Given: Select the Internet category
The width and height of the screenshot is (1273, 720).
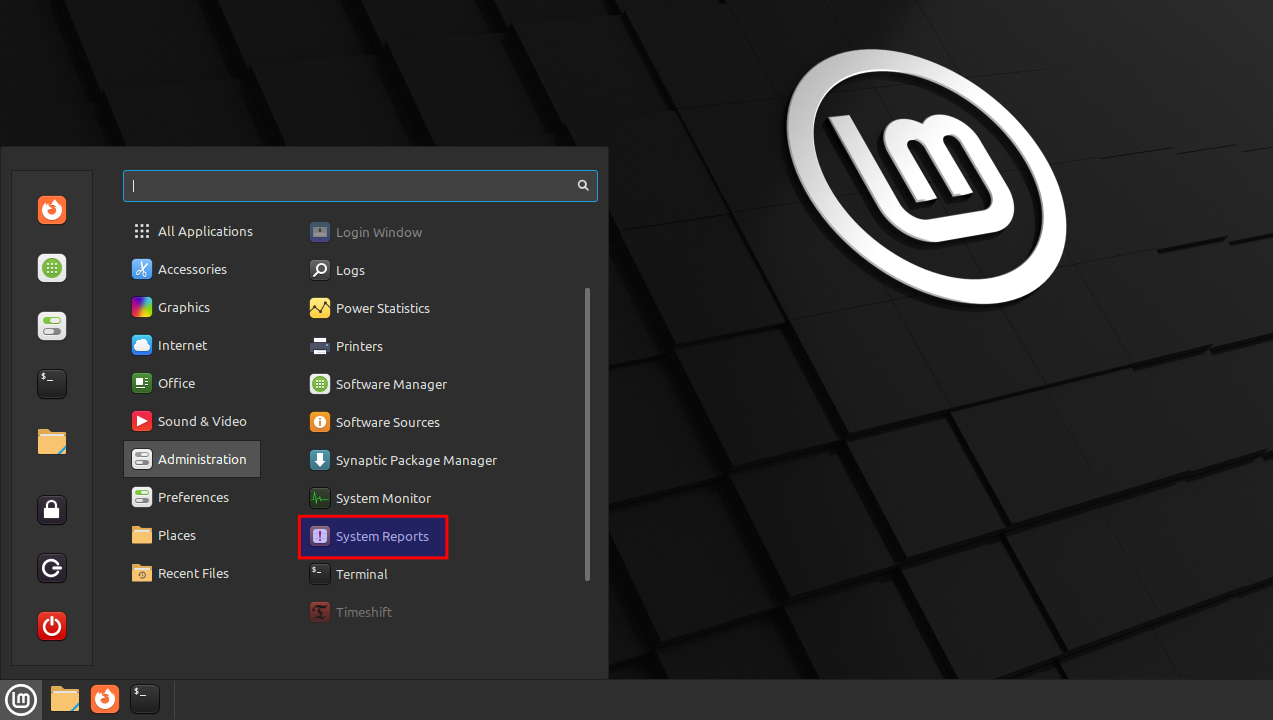Looking at the screenshot, I should [192, 345].
